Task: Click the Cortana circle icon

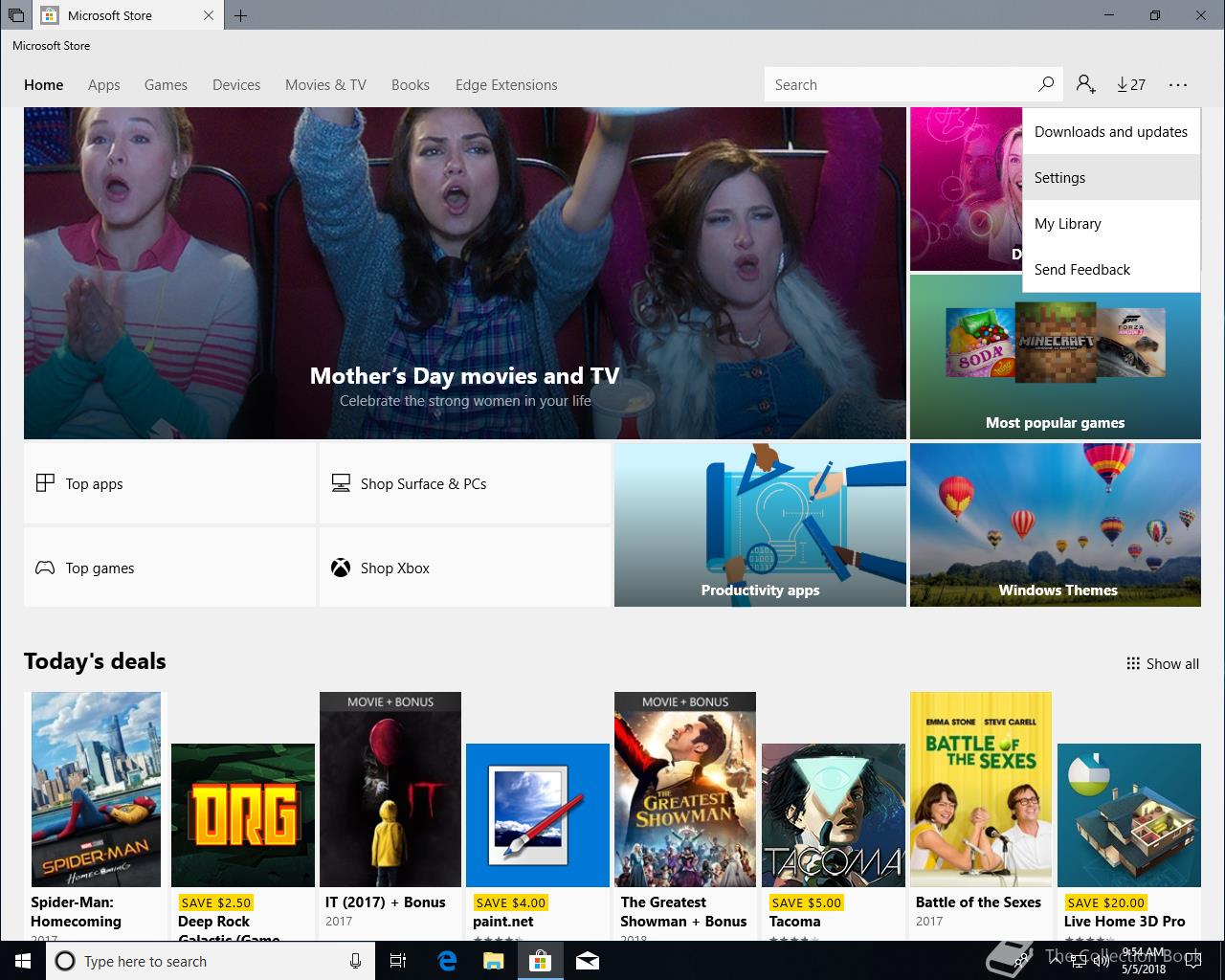Action: tap(65, 961)
